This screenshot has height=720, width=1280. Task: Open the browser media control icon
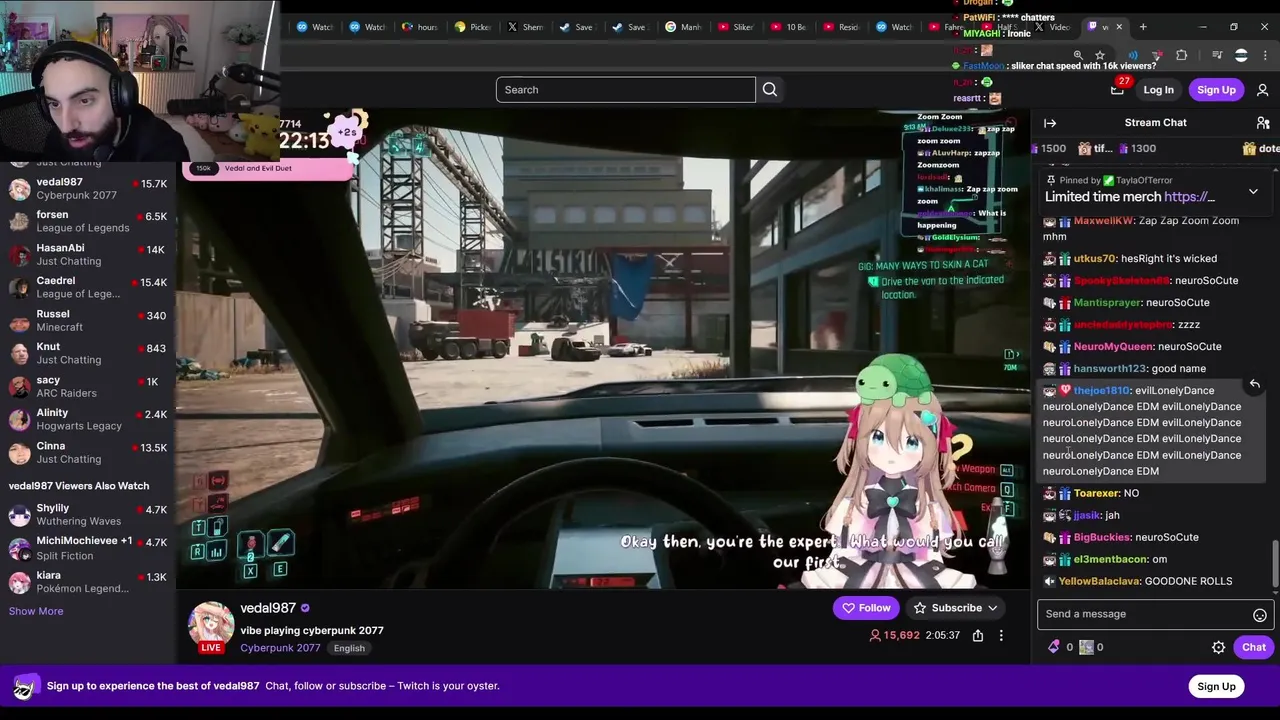coord(1217,55)
